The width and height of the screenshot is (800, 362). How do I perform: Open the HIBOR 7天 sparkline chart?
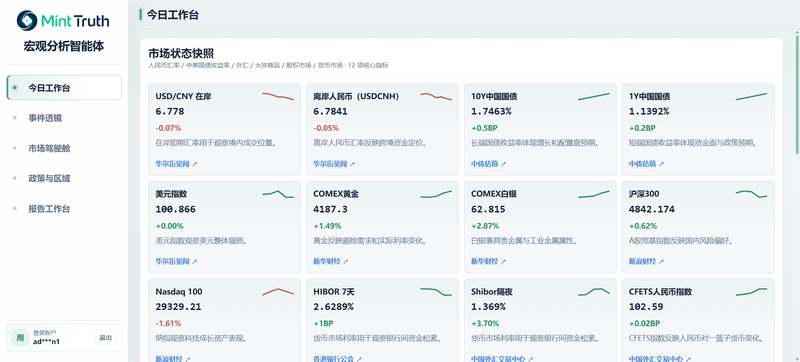436,292
